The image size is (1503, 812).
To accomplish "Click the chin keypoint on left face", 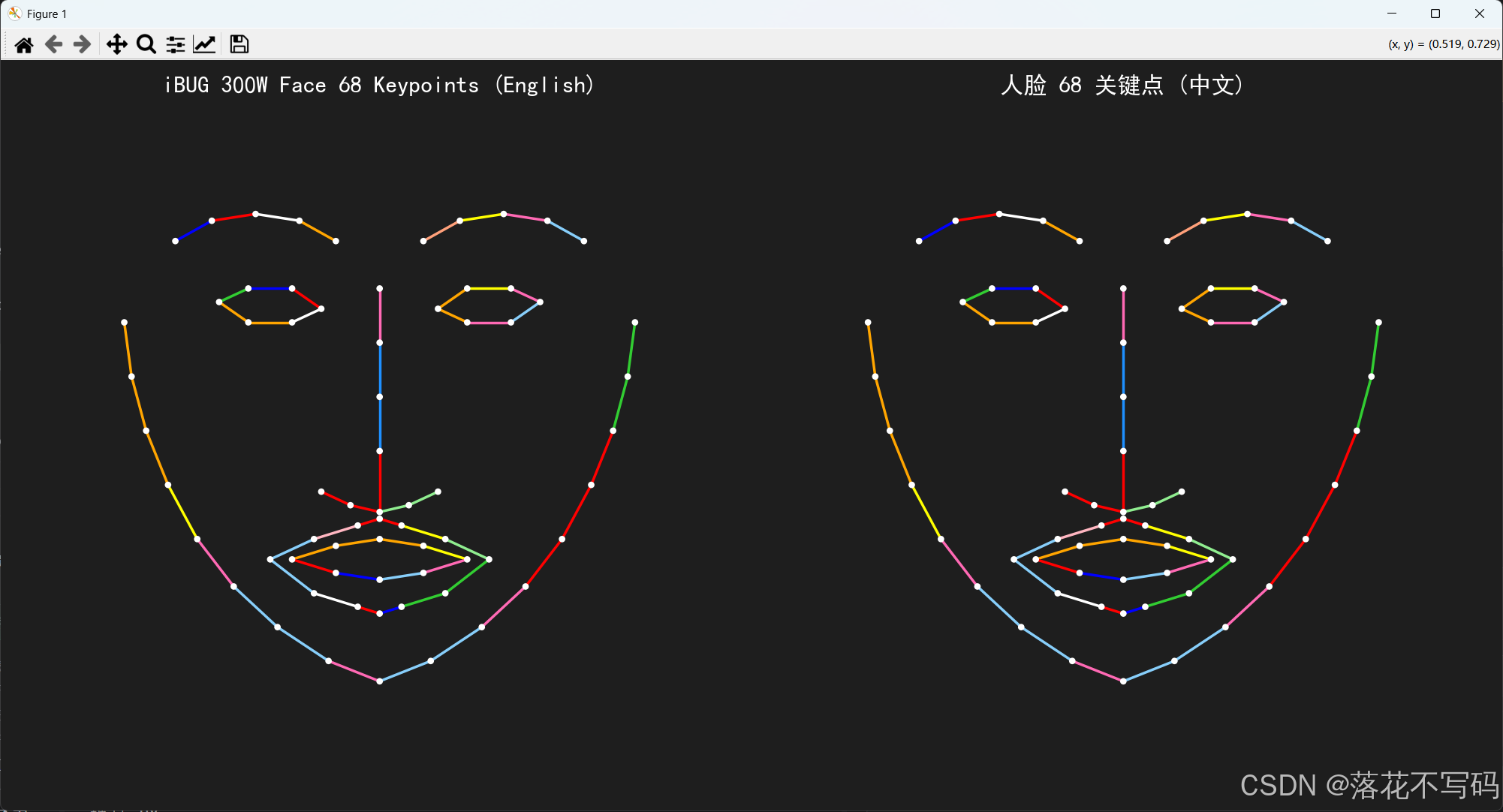I will pyautogui.click(x=380, y=681).
